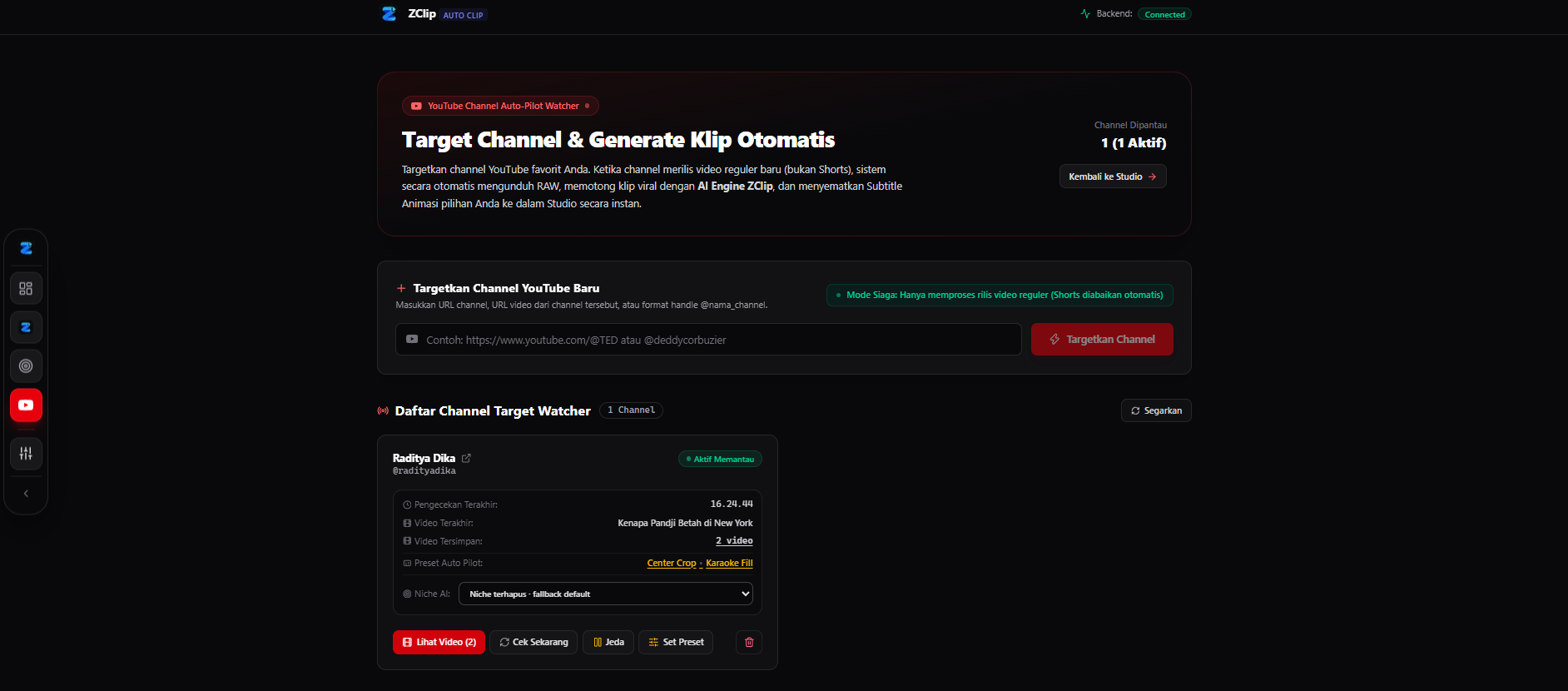The height and width of the screenshot is (691, 1568).
Task: Open the 2 video saved link
Action: pyautogui.click(x=734, y=541)
